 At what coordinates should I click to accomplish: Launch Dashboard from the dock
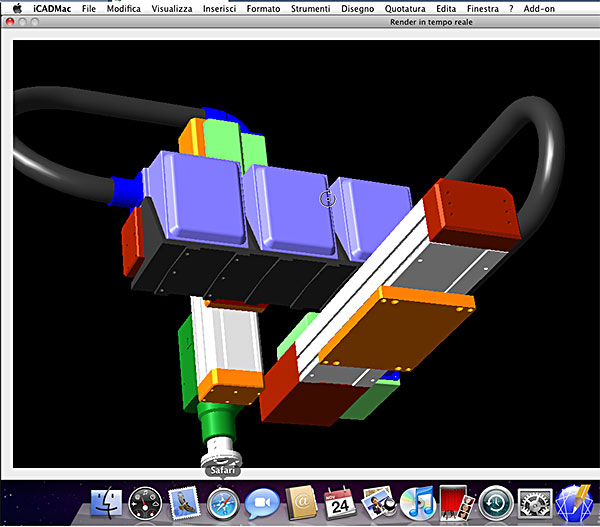[x=145, y=504]
